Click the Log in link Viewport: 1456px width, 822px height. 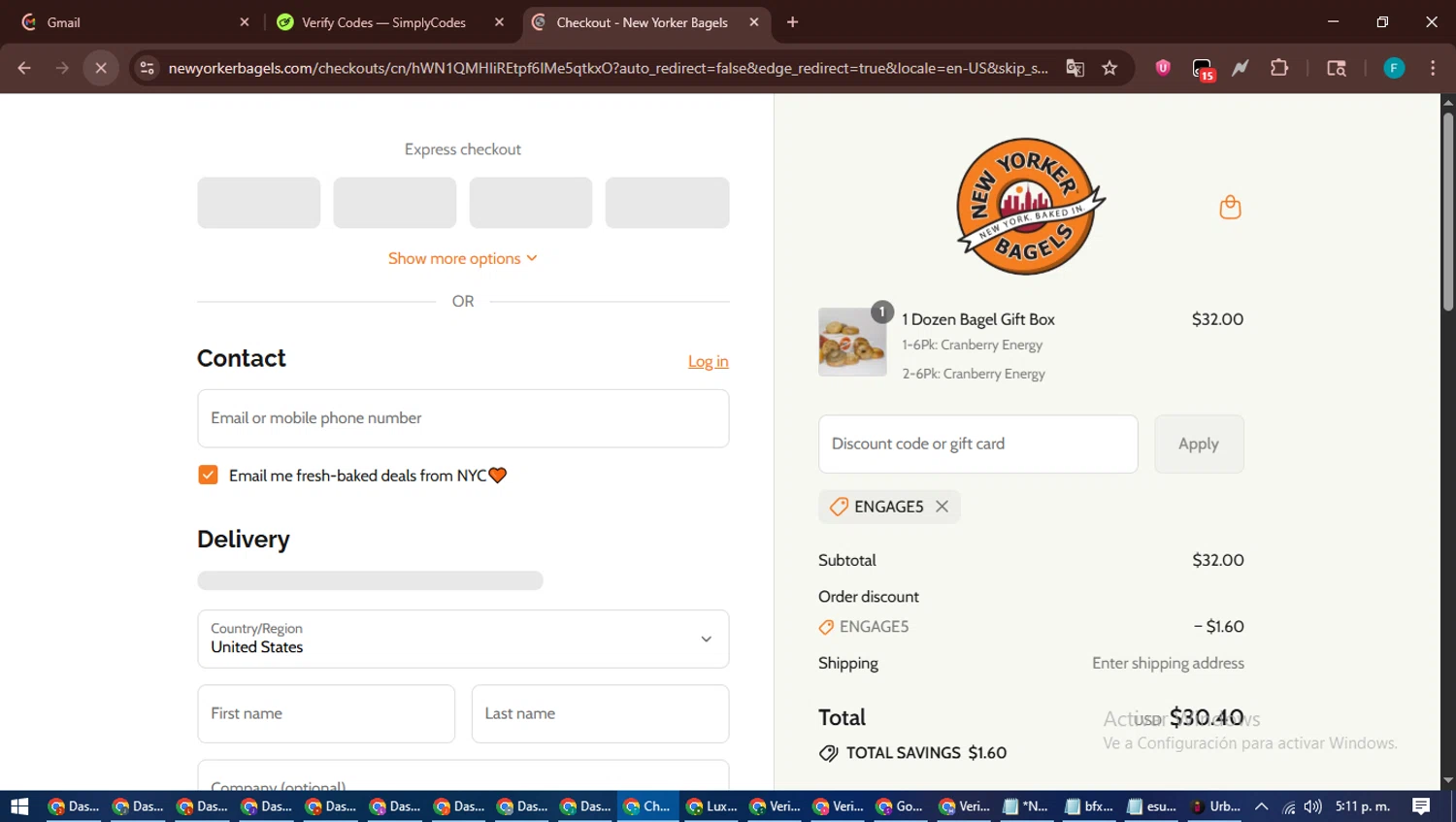(x=708, y=361)
